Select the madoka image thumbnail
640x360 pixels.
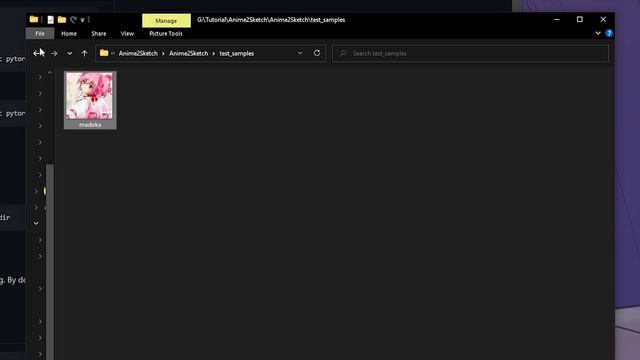(x=89, y=96)
